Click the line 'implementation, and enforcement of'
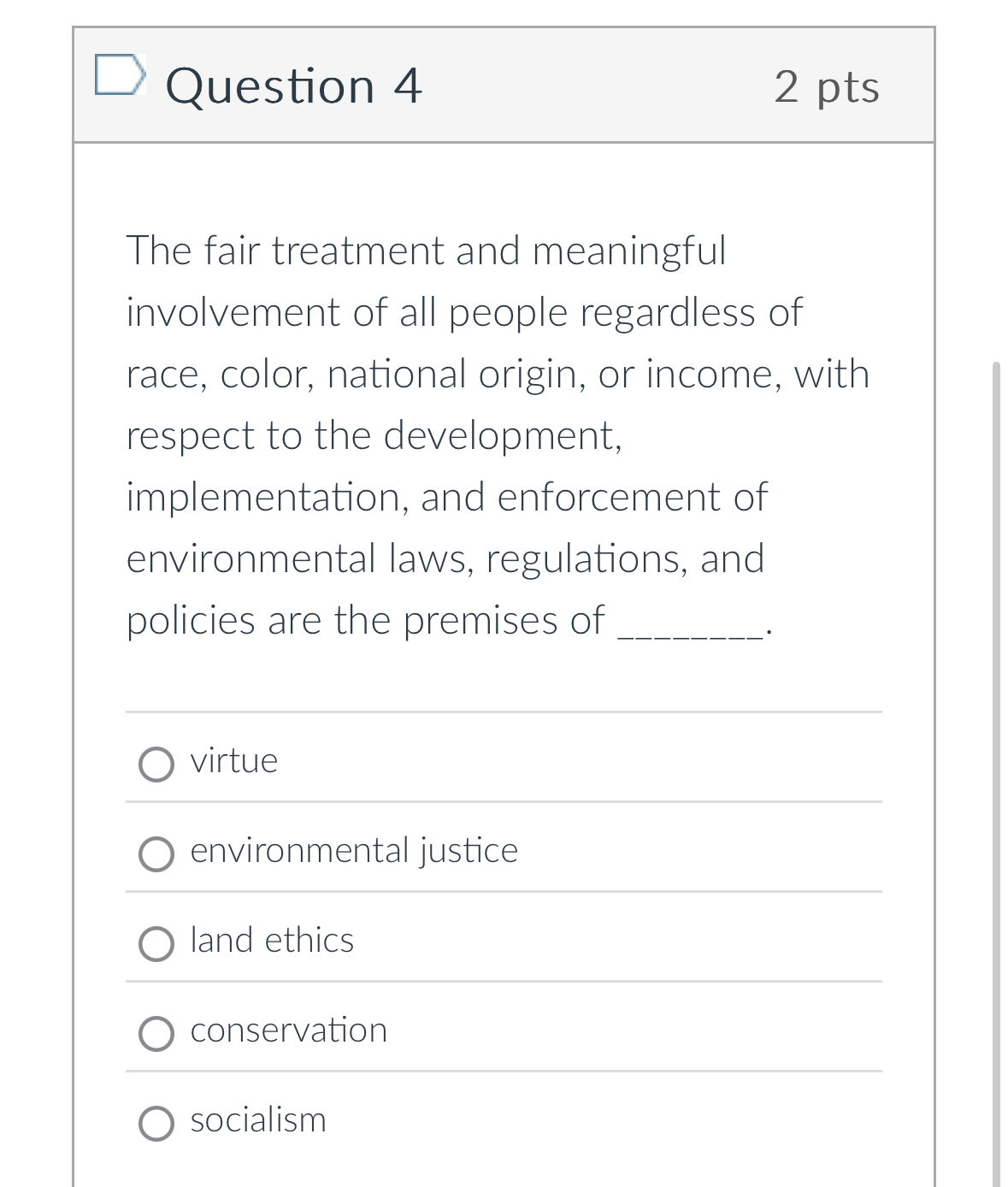Image resolution: width=1008 pixels, height=1187 pixels. [x=447, y=497]
